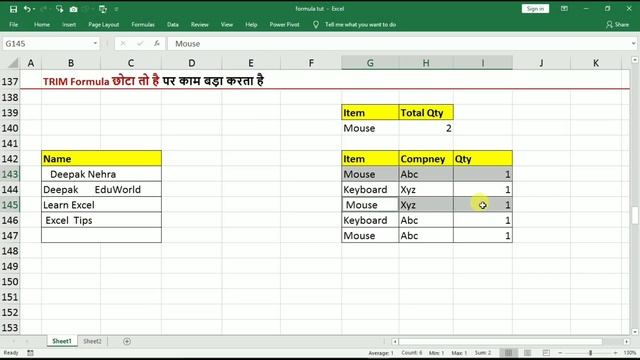Click Abc cell in row 146

click(426, 220)
